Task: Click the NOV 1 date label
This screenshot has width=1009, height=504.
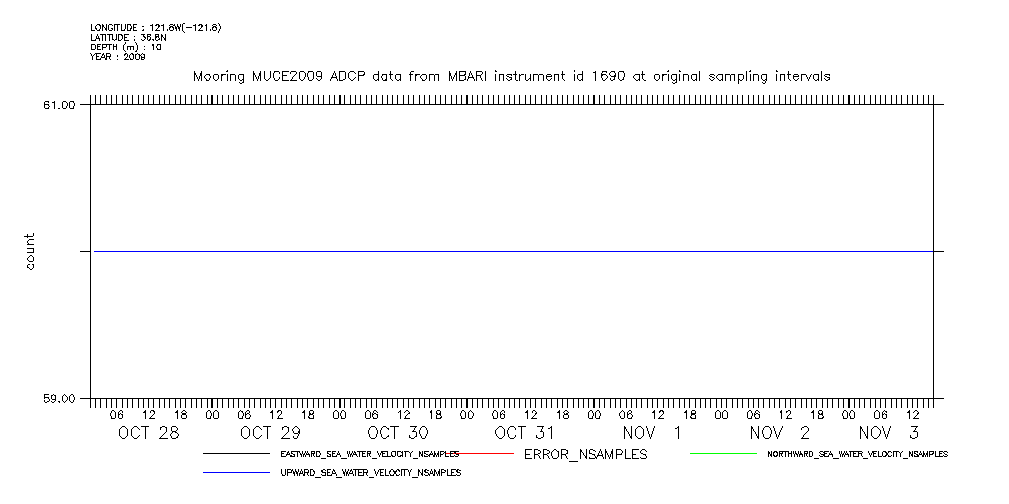Action: point(651,433)
